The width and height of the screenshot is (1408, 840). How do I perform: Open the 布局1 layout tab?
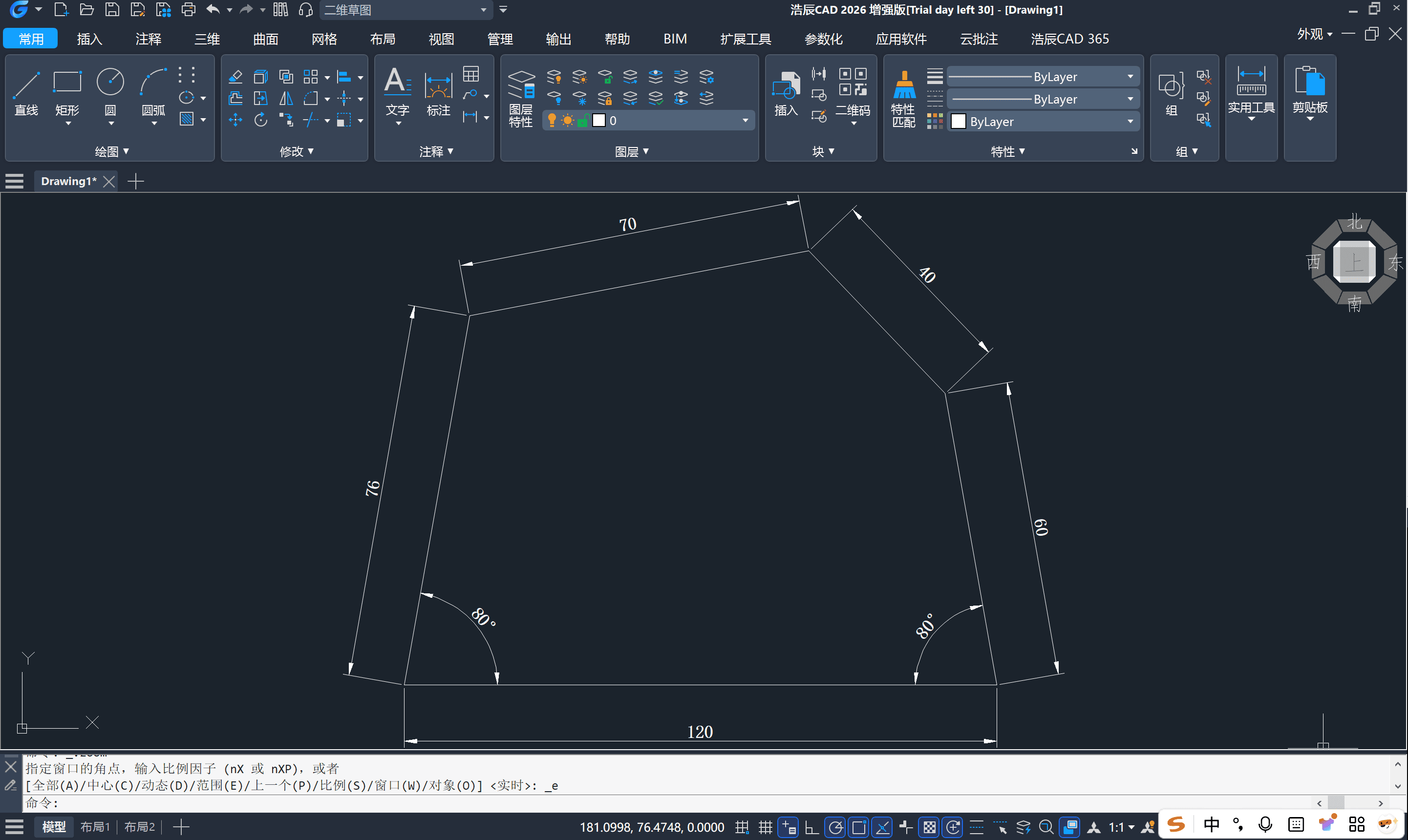tap(95, 827)
